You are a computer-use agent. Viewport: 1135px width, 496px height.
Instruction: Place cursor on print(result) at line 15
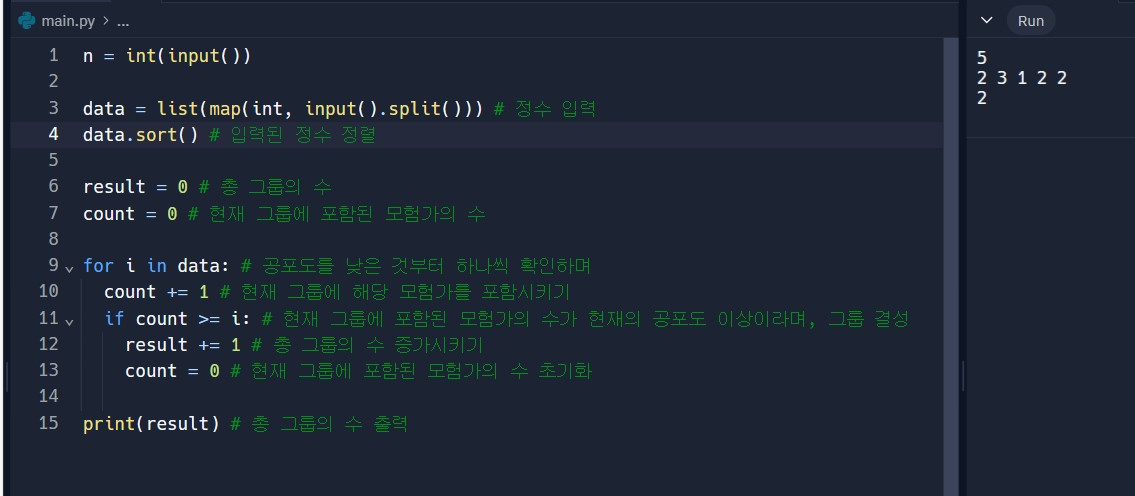[151, 424]
